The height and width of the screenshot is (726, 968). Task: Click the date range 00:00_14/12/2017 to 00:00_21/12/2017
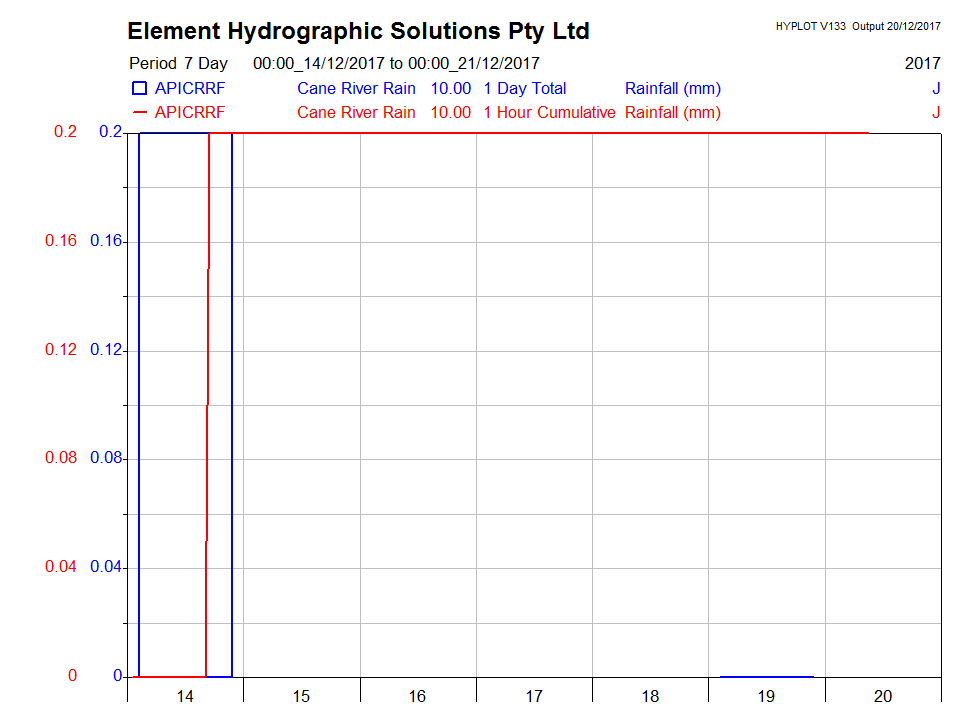point(396,63)
